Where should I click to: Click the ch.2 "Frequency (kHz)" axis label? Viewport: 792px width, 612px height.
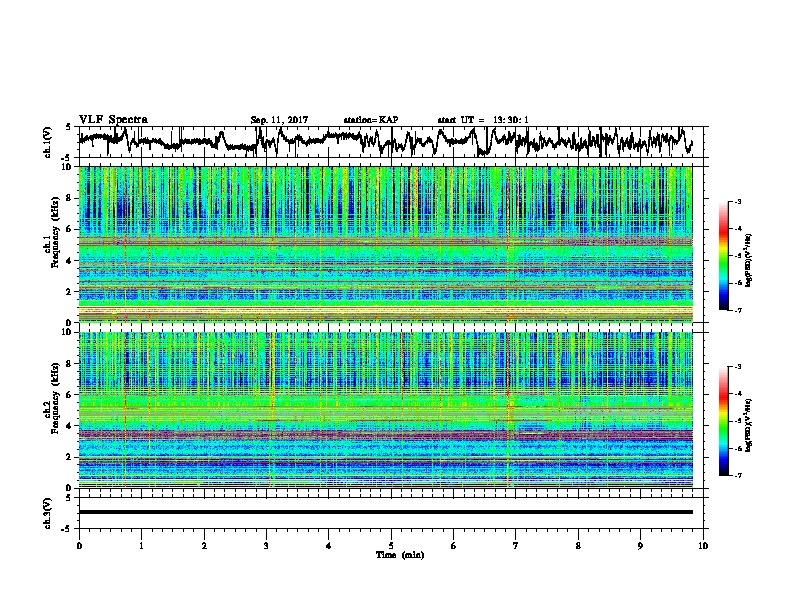click(x=54, y=400)
